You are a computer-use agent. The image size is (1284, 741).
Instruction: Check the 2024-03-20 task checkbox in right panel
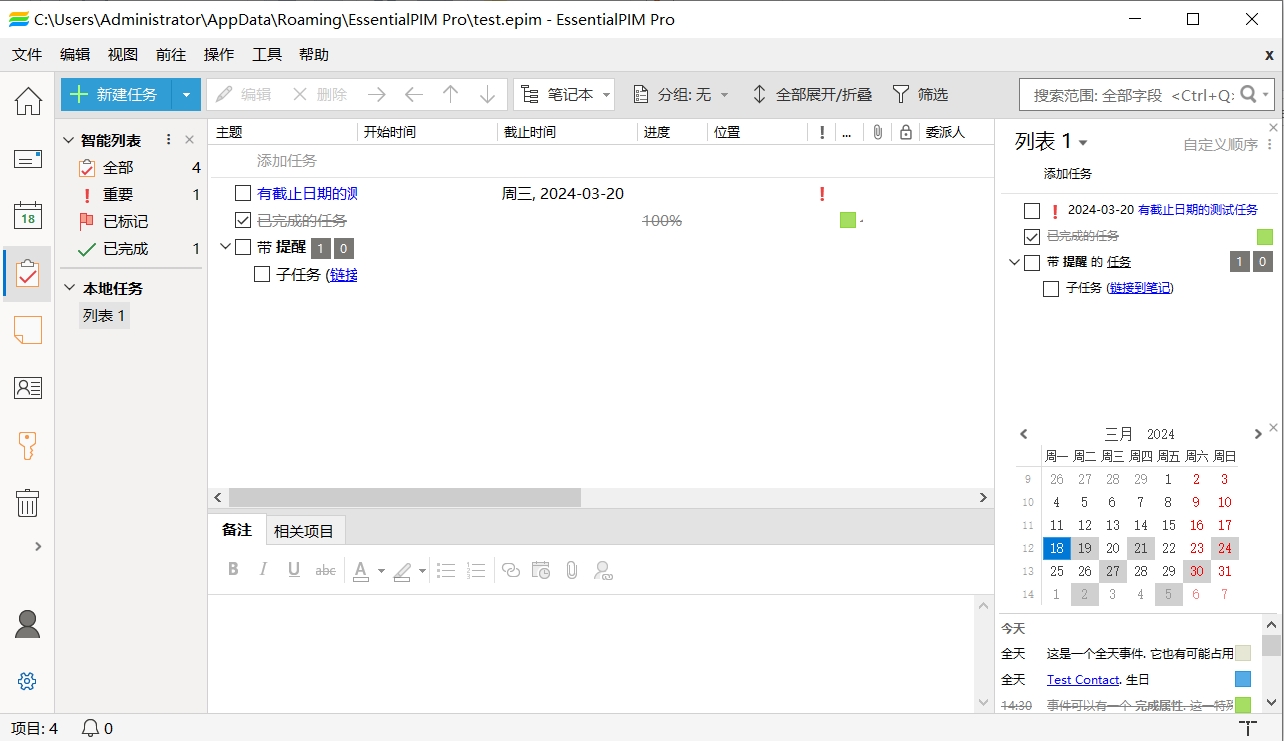pyautogui.click(x=1032, y=210)
